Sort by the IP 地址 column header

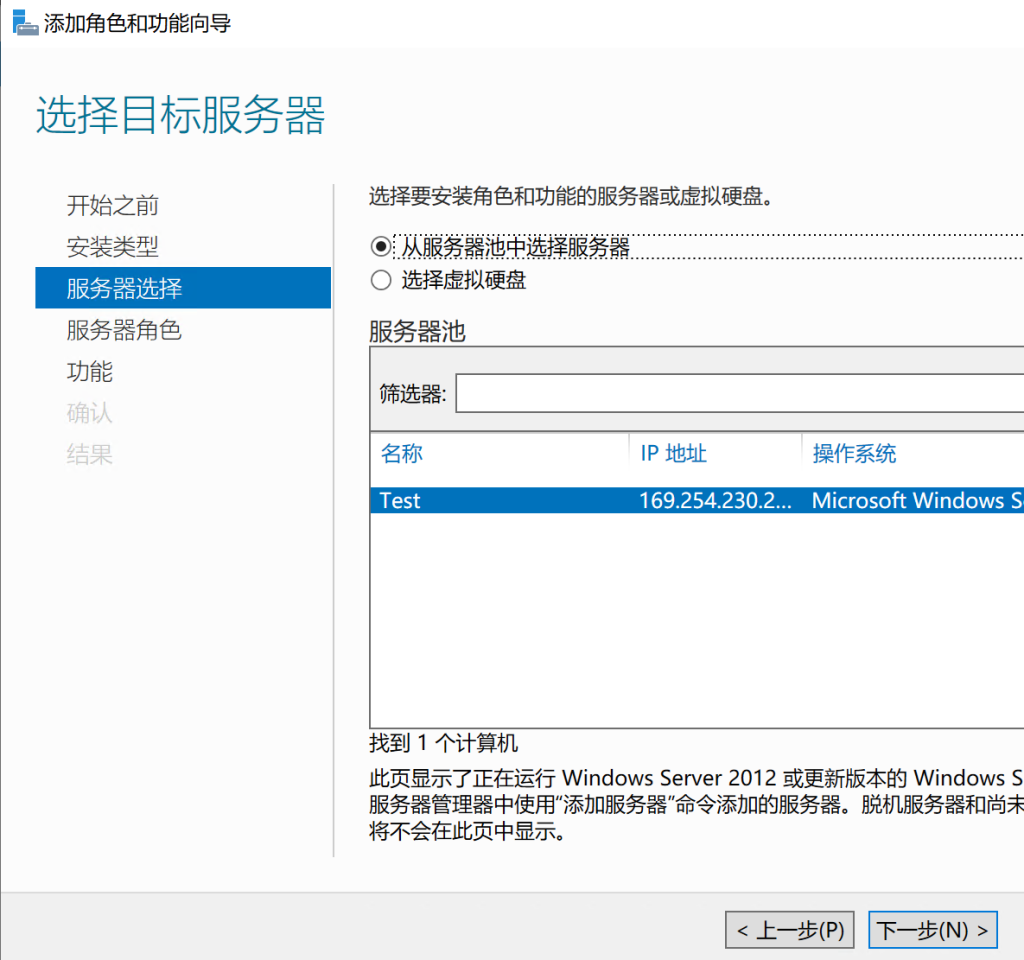point(673,453)
